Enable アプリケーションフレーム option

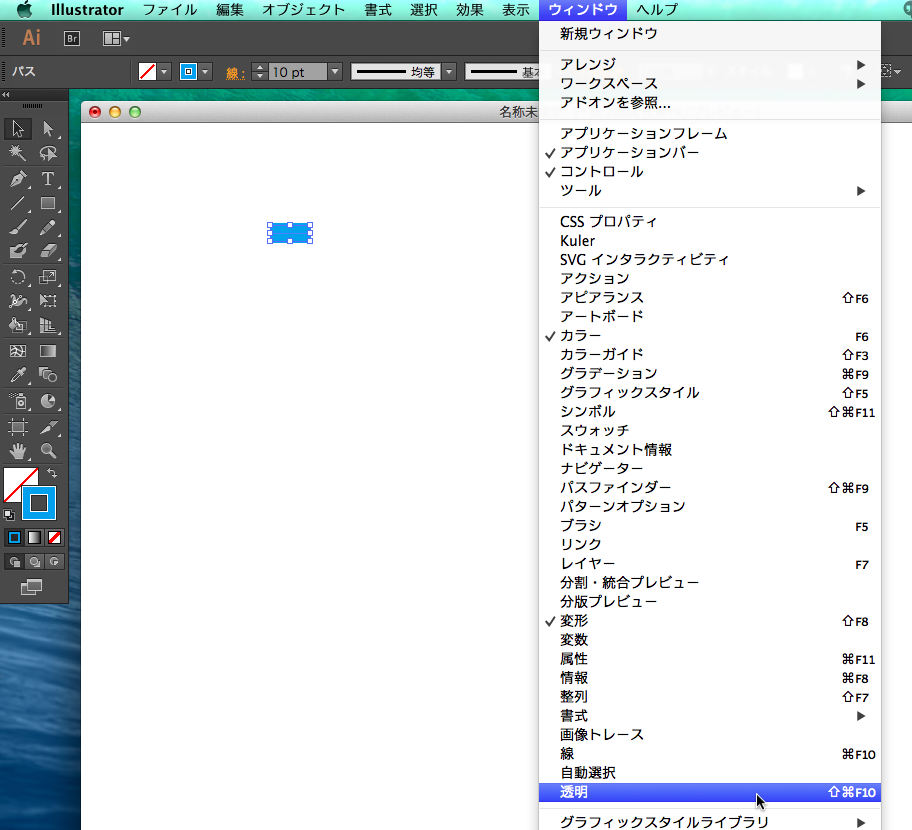point(710,133)
